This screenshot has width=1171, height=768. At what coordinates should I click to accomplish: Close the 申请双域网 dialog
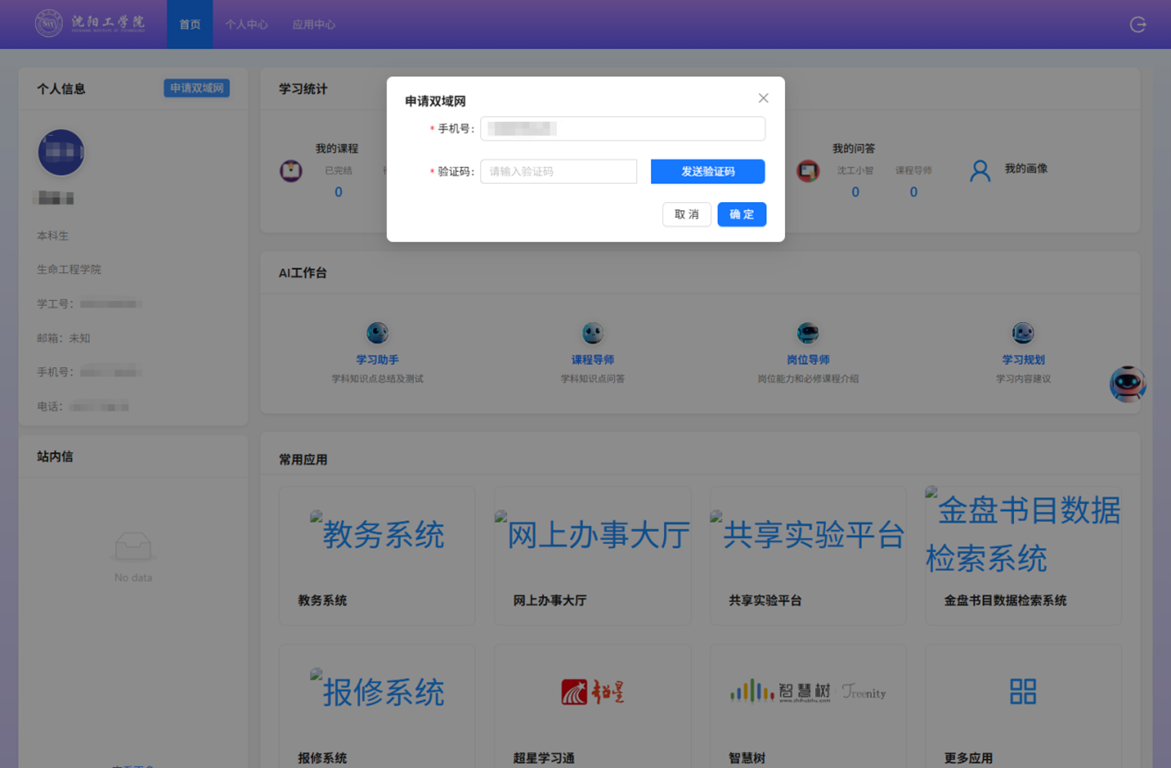coord(763,98)
